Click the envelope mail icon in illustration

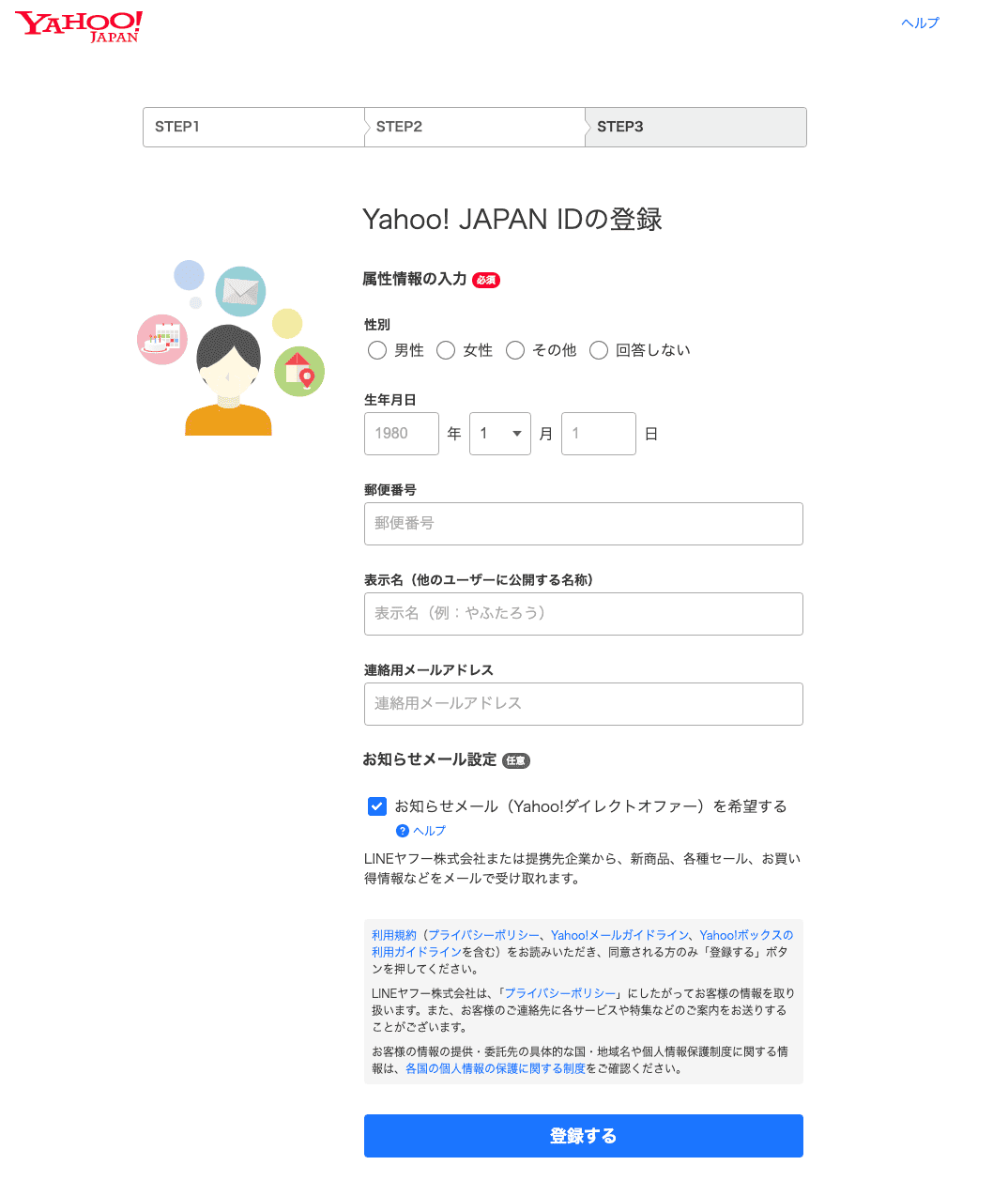[240, 292]
